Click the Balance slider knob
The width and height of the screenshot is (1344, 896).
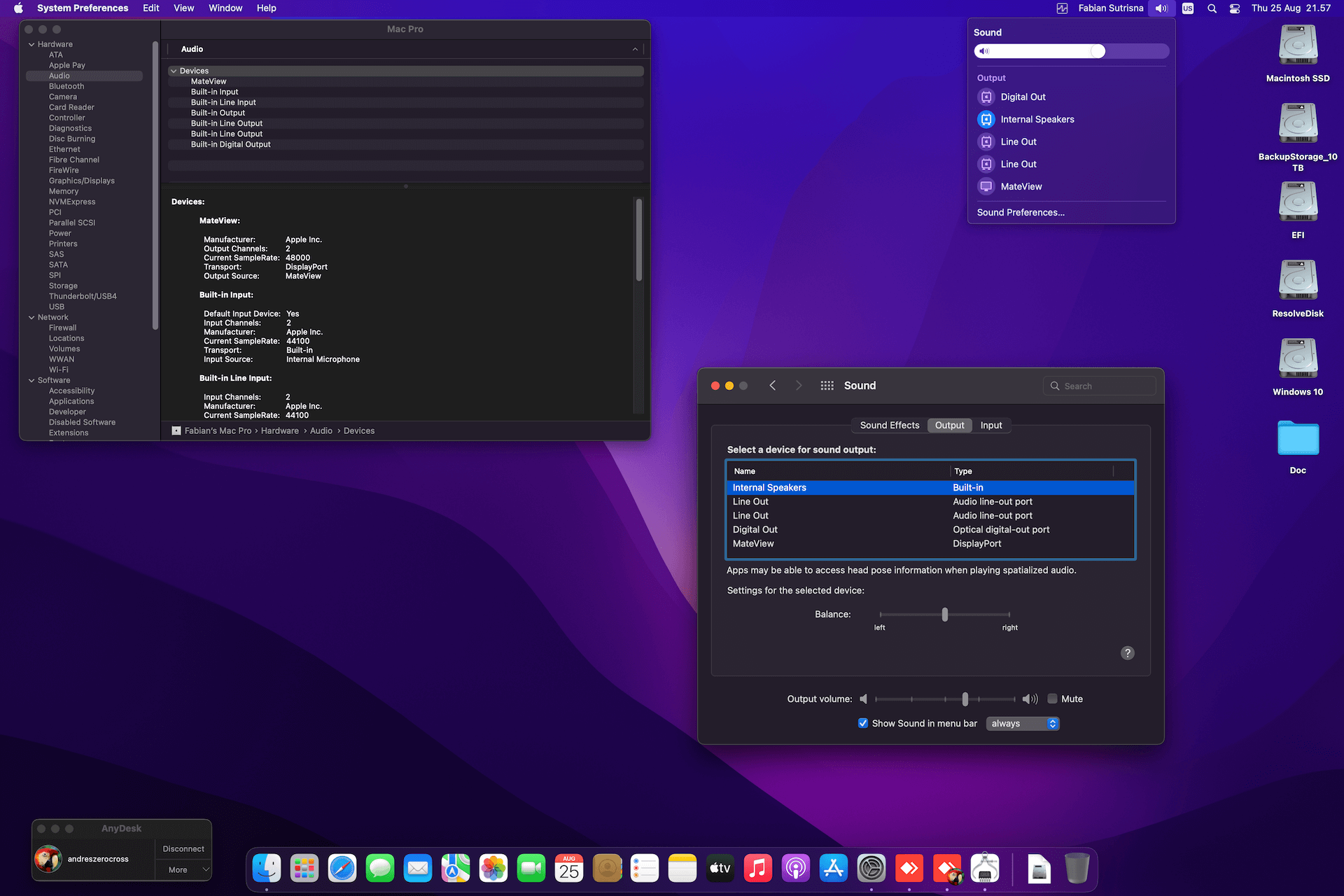(x=945, y=615)
